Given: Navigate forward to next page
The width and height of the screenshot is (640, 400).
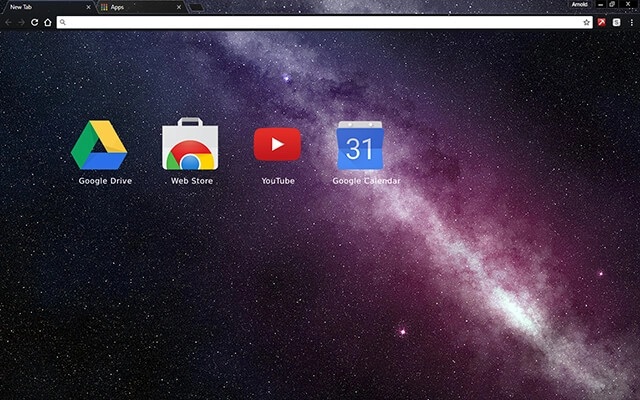Looking at the screenshot, I should pos(21,22).
